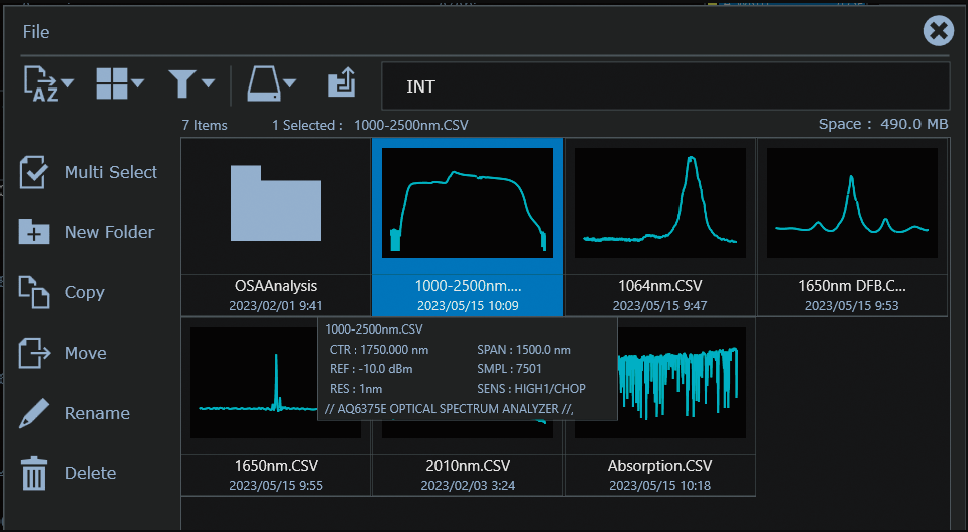Click the Move file icon
Image resolution: width=968 pixels, height=532 pixels.
click(x=34, y=353)
